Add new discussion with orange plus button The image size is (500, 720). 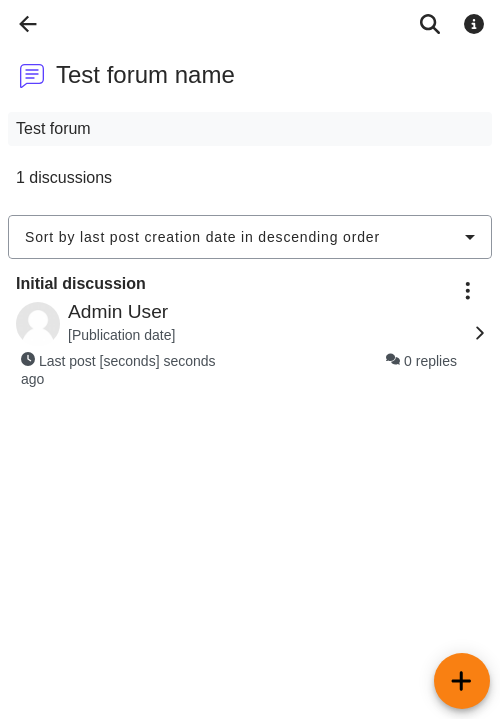[x=461, y=681]
